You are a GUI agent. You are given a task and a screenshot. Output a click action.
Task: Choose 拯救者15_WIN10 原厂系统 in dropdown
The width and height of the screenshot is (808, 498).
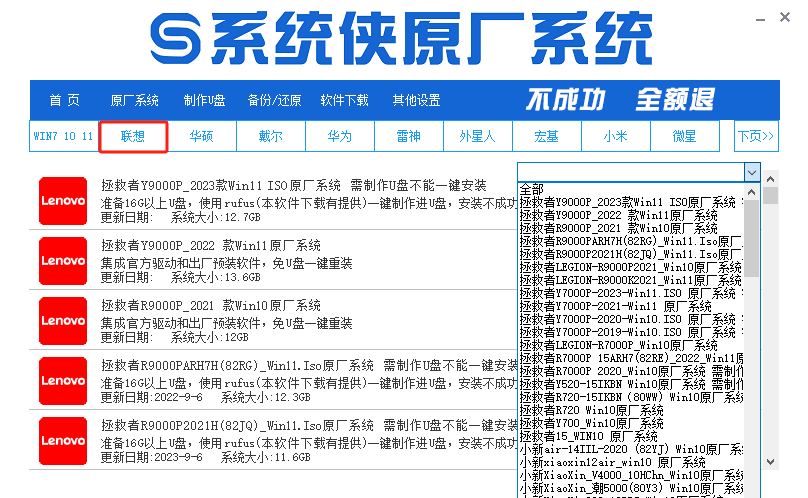click(x=631, y=436)
